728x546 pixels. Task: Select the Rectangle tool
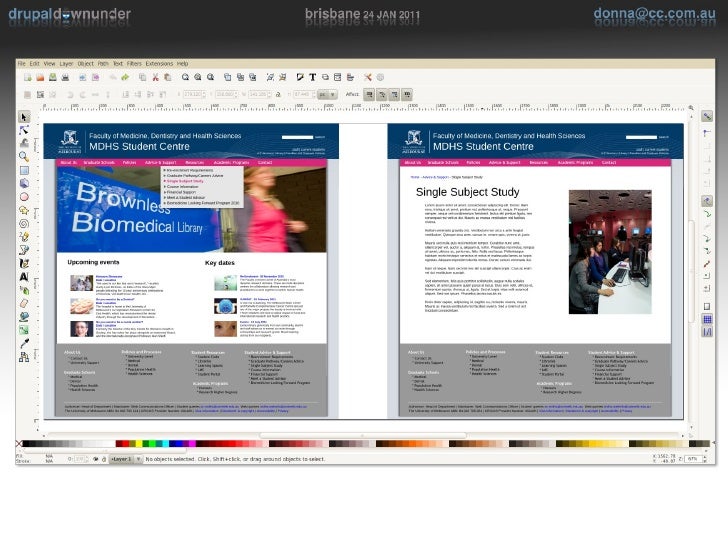24,170
